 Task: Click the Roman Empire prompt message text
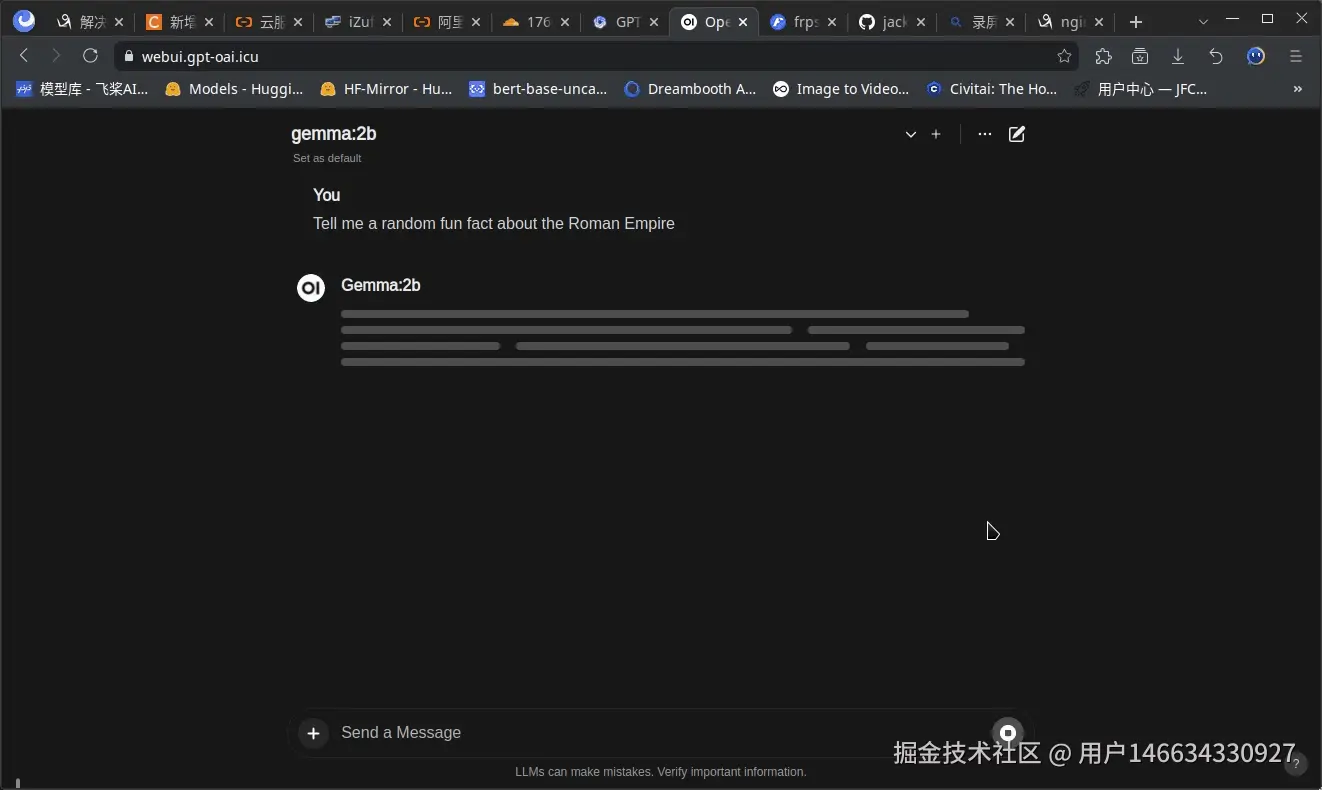point(494,224)
